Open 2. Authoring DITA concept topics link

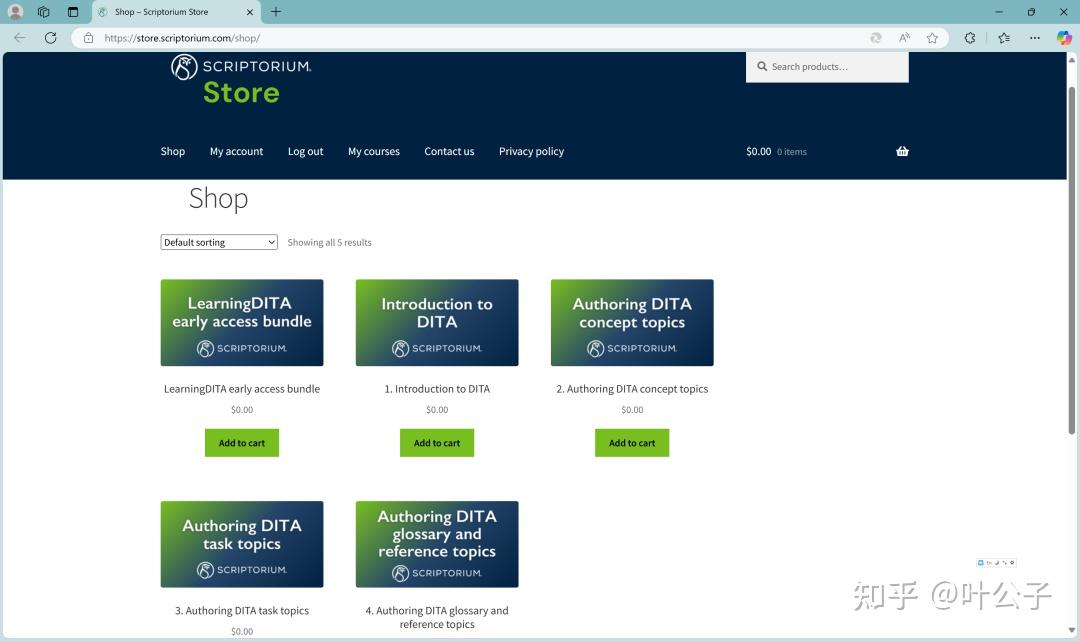(x=632, y=389)
